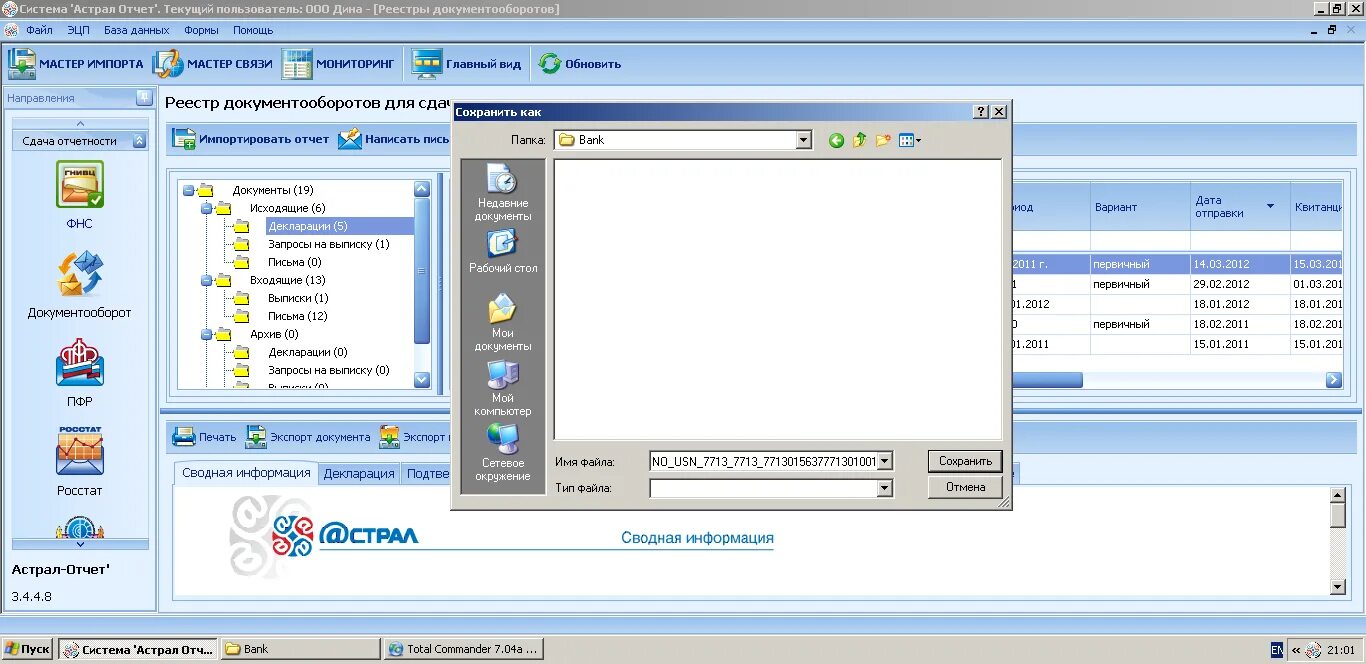This screenshot has width=1366, height=664.
Task: Sort by Дата отправки column header
Action: (x=1240, y=206)
